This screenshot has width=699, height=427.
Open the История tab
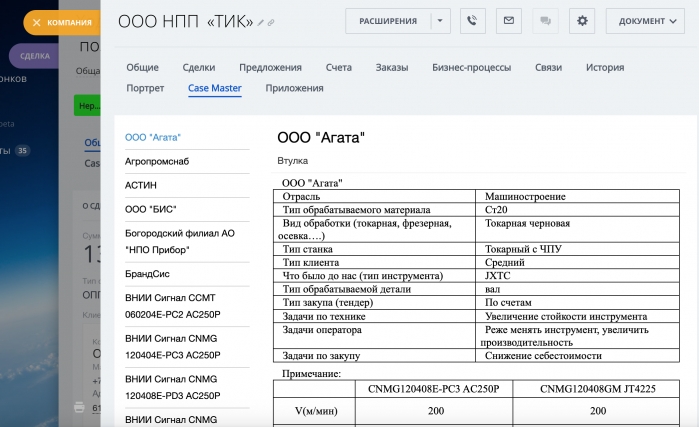pos(605,67)
